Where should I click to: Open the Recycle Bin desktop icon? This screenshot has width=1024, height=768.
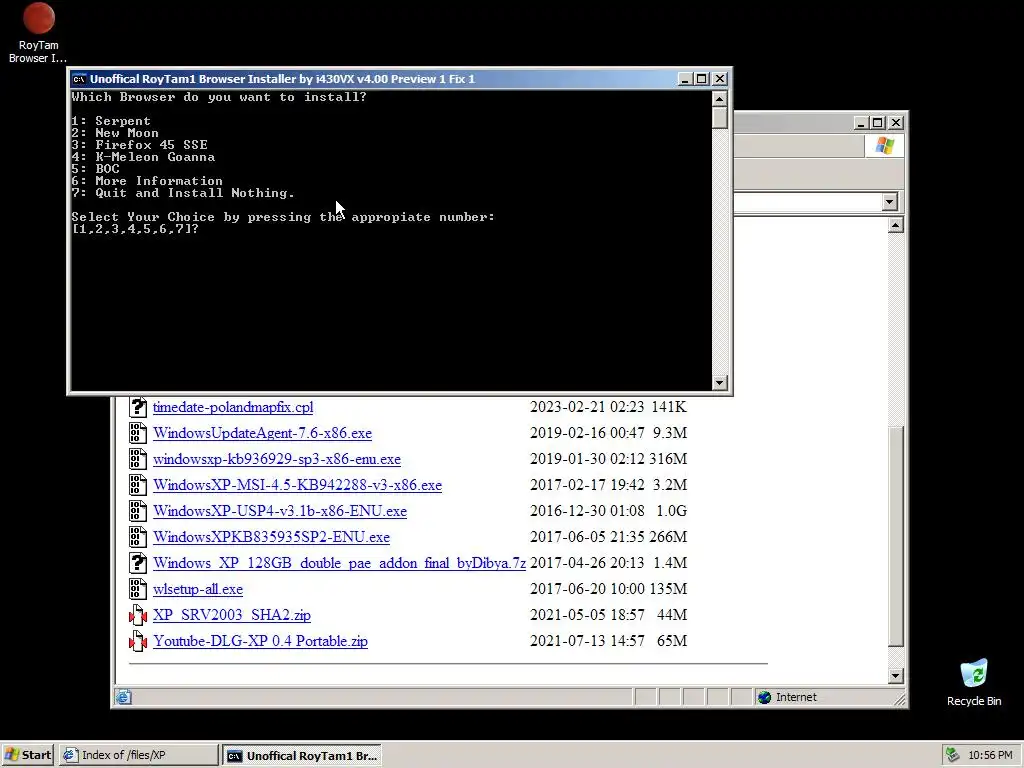point(974,682)
